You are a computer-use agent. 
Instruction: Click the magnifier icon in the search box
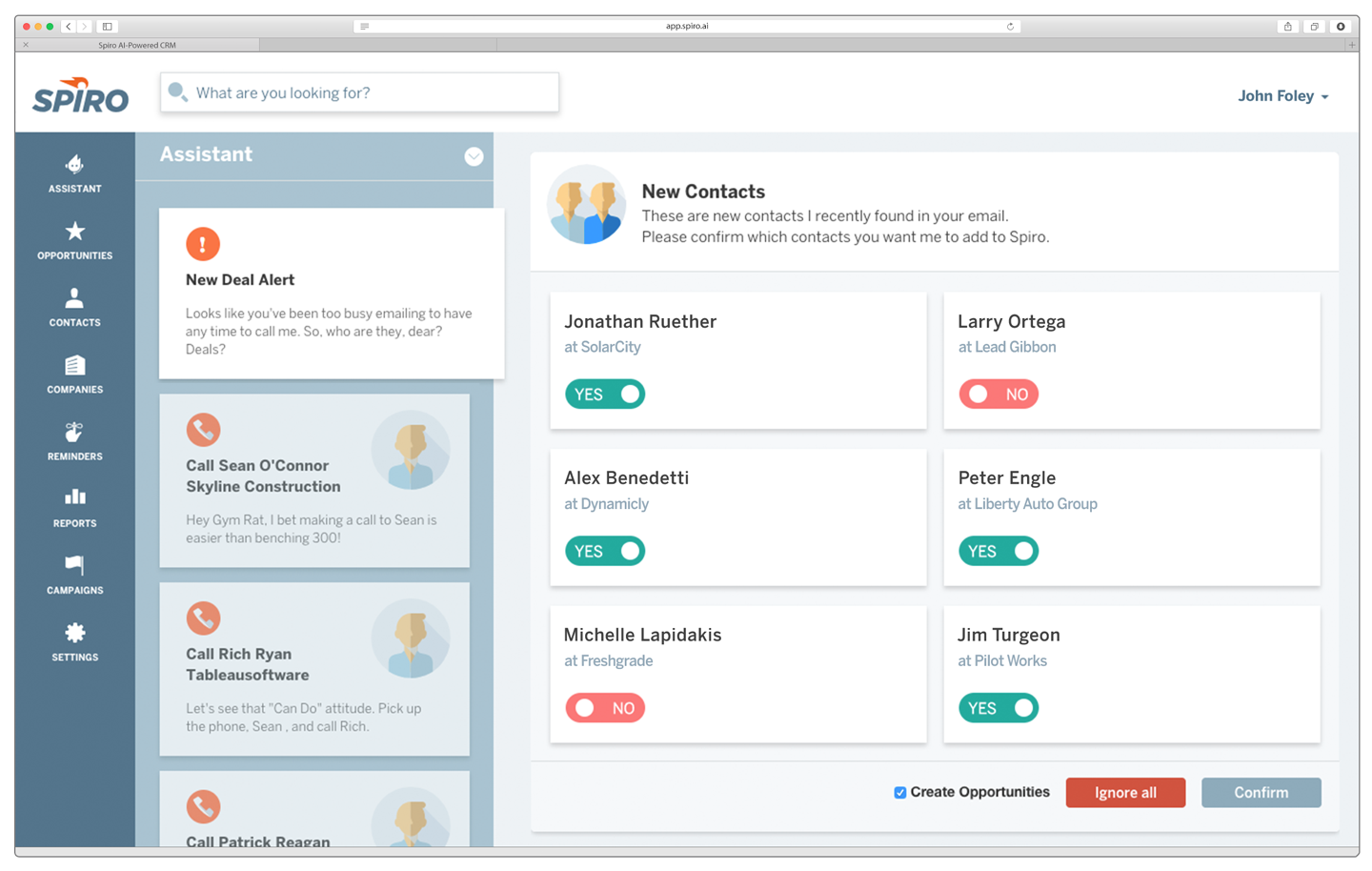click(177, 92)
